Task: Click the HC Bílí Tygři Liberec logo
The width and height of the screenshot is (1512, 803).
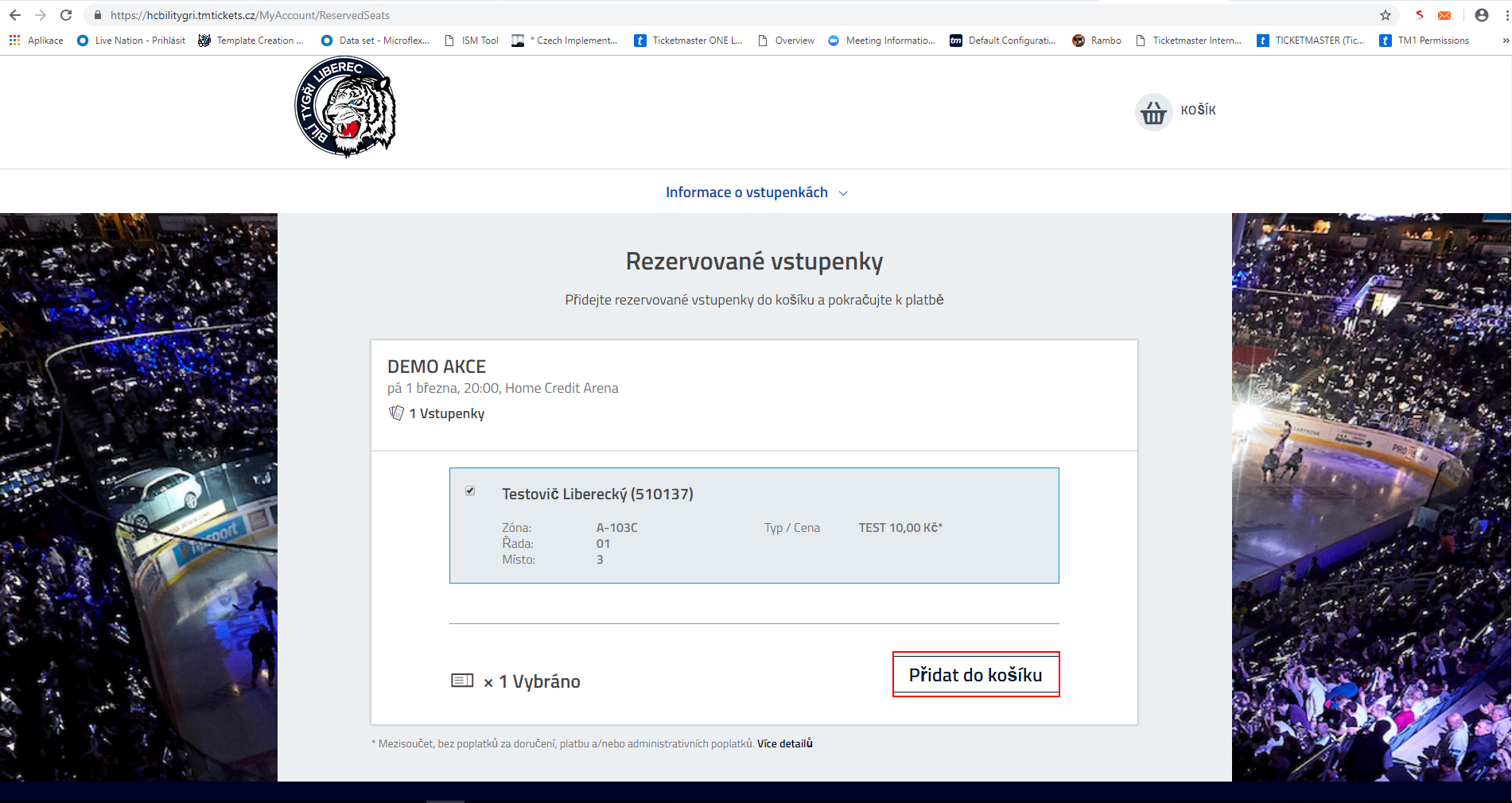Action: (x=345, y=107)
